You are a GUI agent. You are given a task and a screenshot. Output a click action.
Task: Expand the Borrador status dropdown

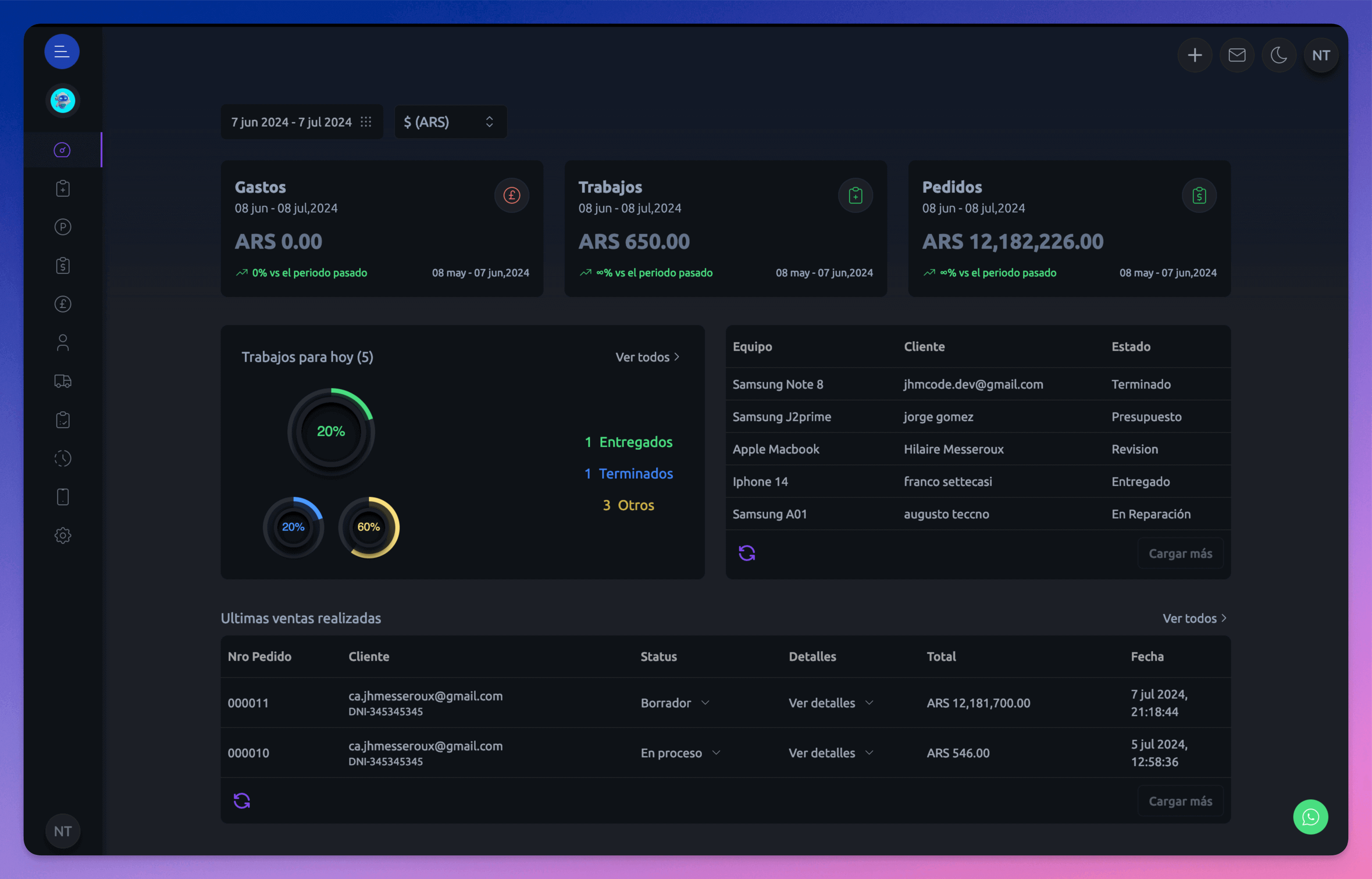pyautogui.click(x=675, y=703)
